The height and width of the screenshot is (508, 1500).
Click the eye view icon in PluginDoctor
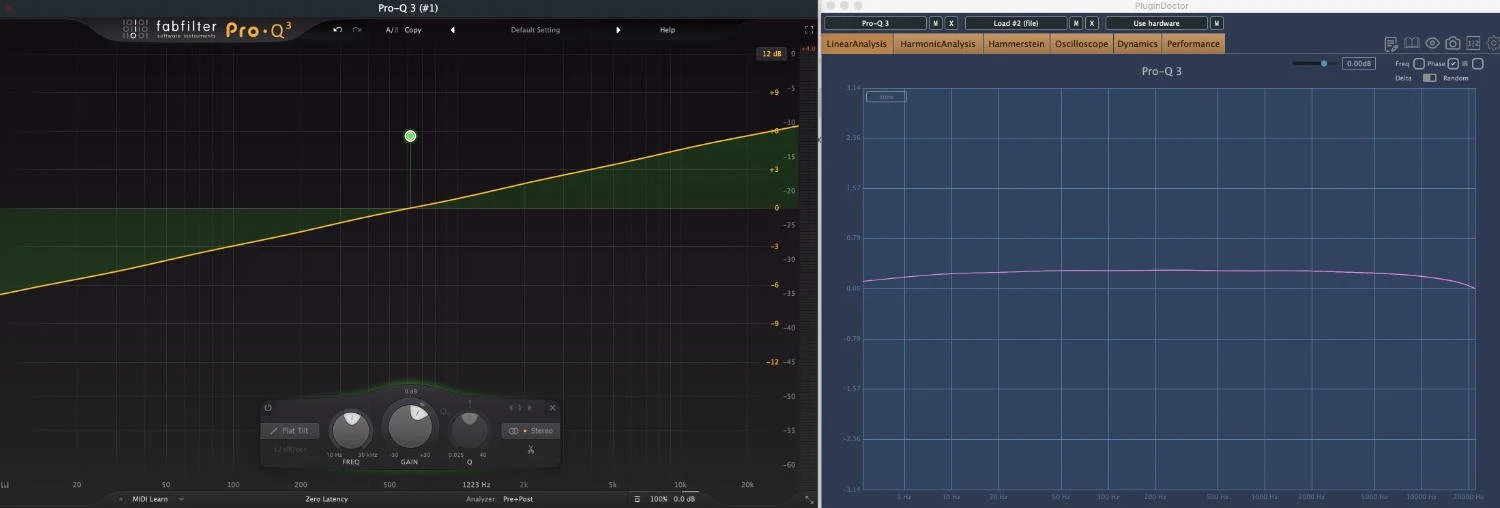point(1432,43)
